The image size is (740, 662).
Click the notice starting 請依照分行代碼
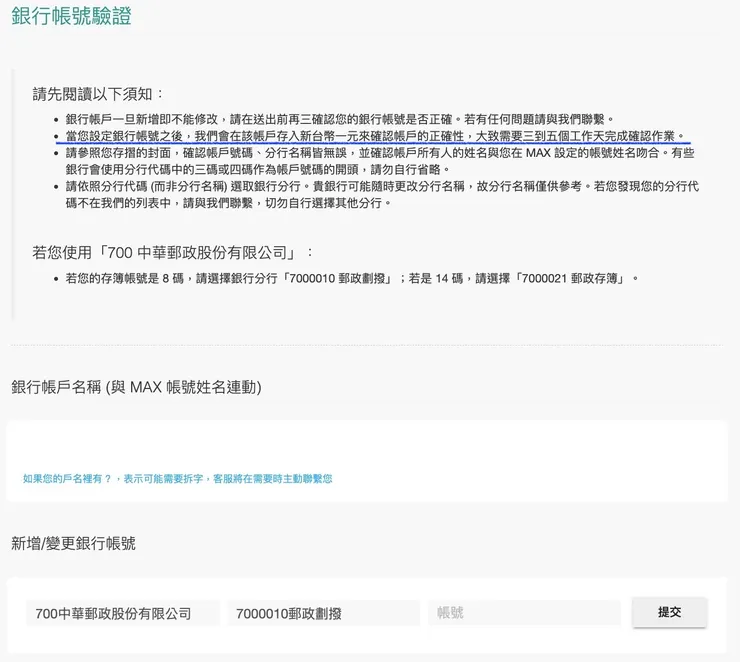382,194
